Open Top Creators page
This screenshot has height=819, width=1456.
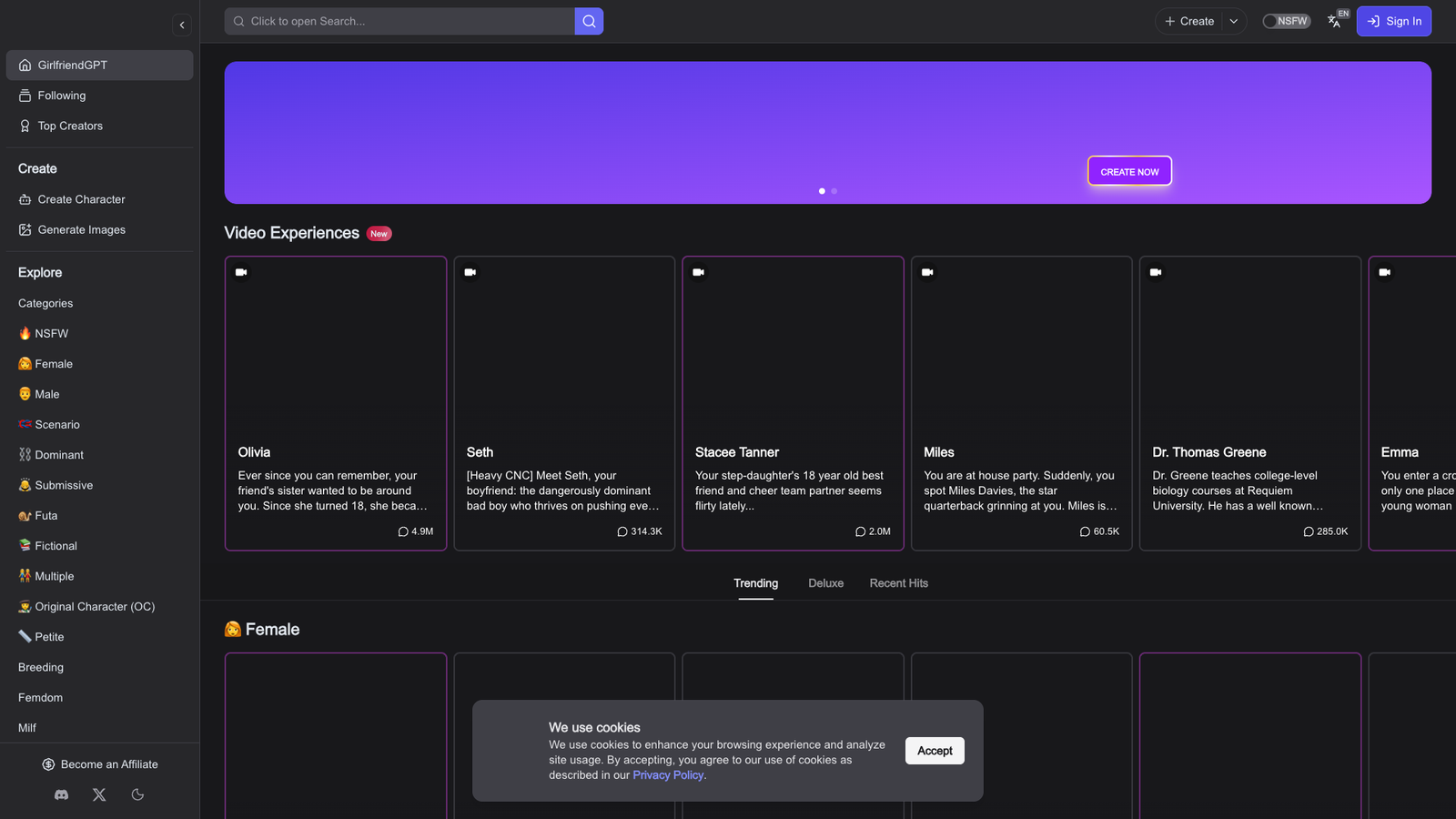[x=100, y=126]
